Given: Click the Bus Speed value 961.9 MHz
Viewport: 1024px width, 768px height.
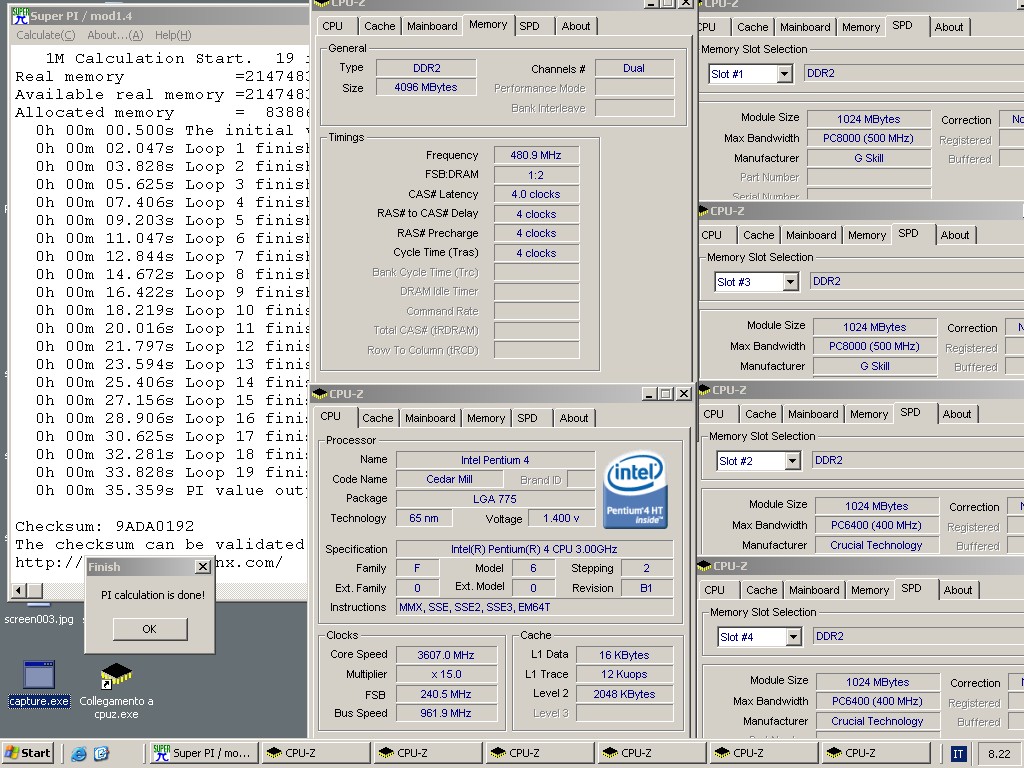Looking at the screenshot, I should [x=446, y=713].
